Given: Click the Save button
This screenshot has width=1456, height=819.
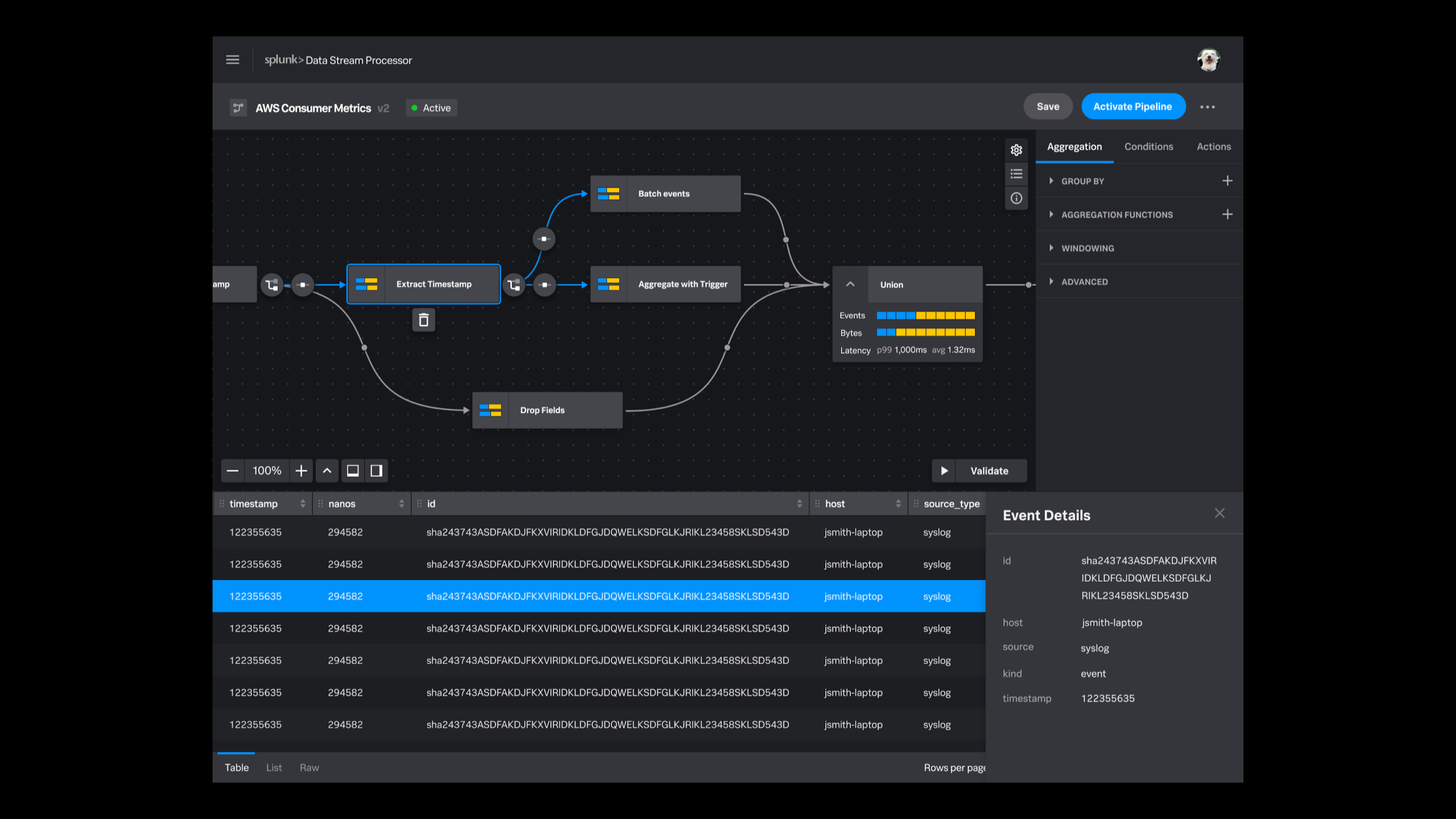Looking at the screenshot, I should (x=1048, y=107).
